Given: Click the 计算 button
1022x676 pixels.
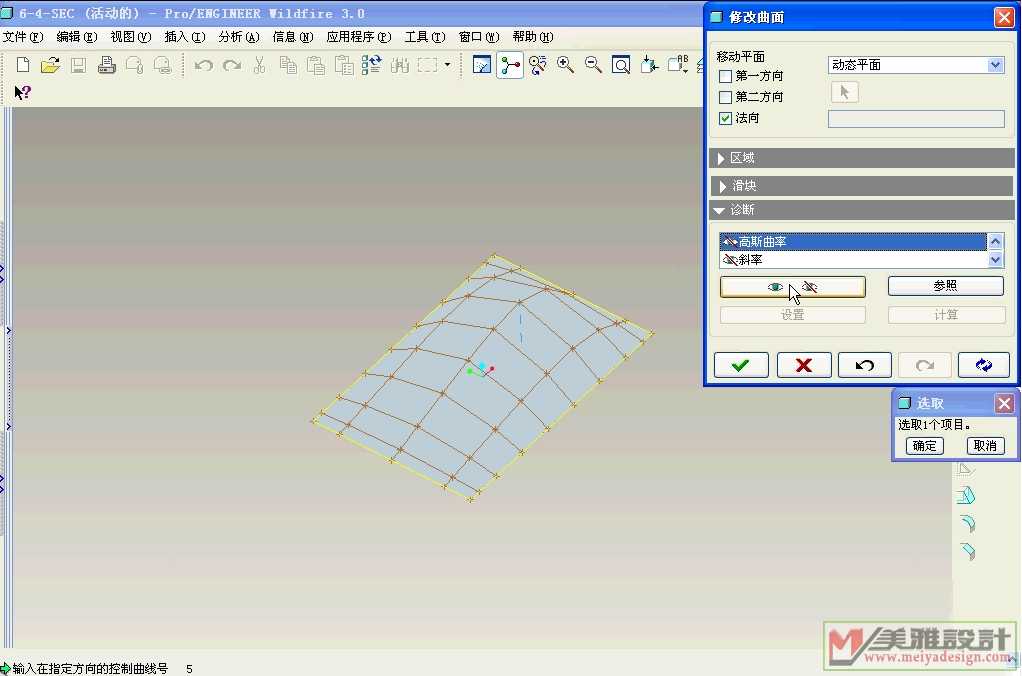Looking at the screenshot, I should (x=945, y=315).
